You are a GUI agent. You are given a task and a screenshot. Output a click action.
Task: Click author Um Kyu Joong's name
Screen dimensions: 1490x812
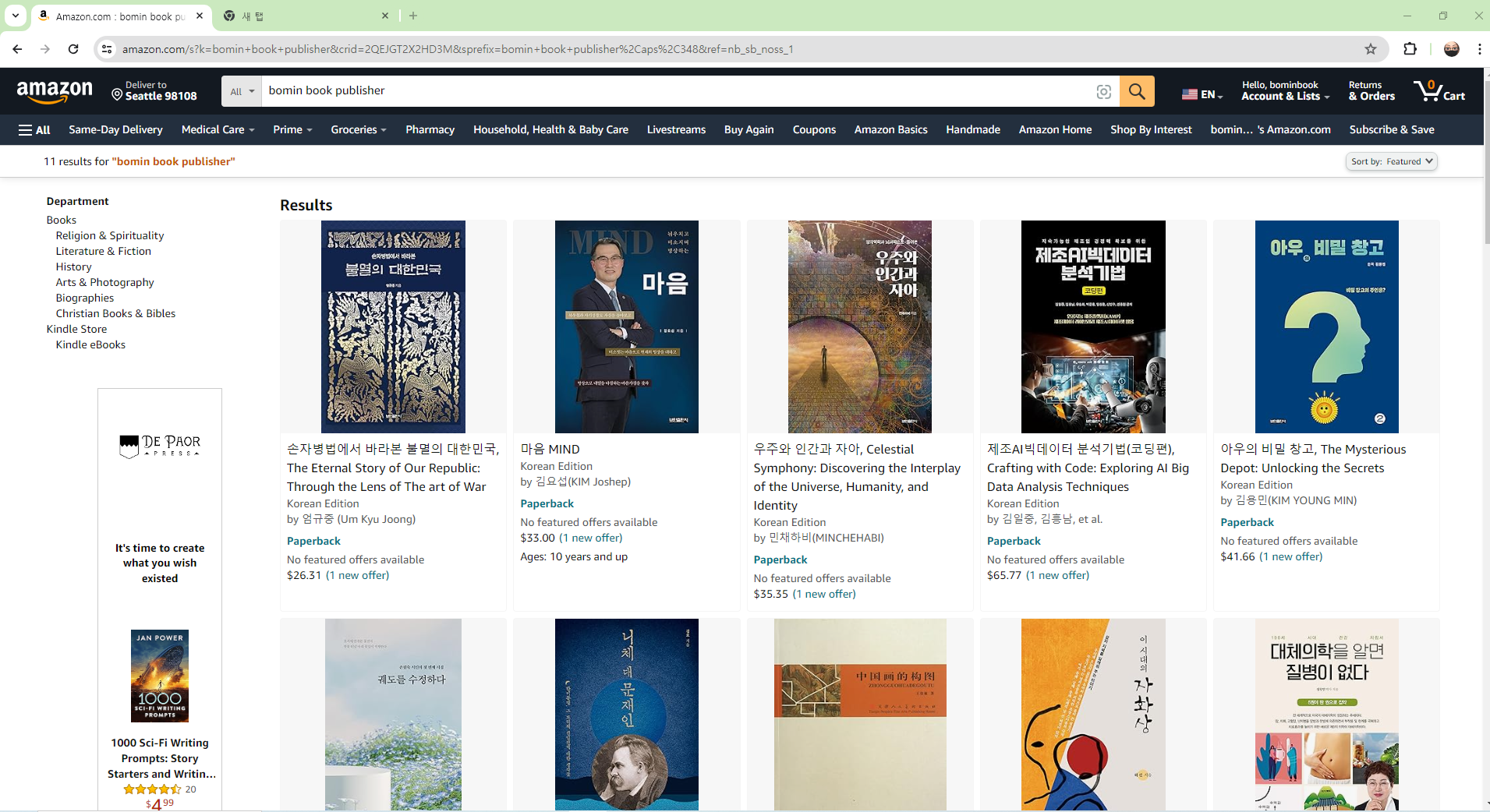359,519
